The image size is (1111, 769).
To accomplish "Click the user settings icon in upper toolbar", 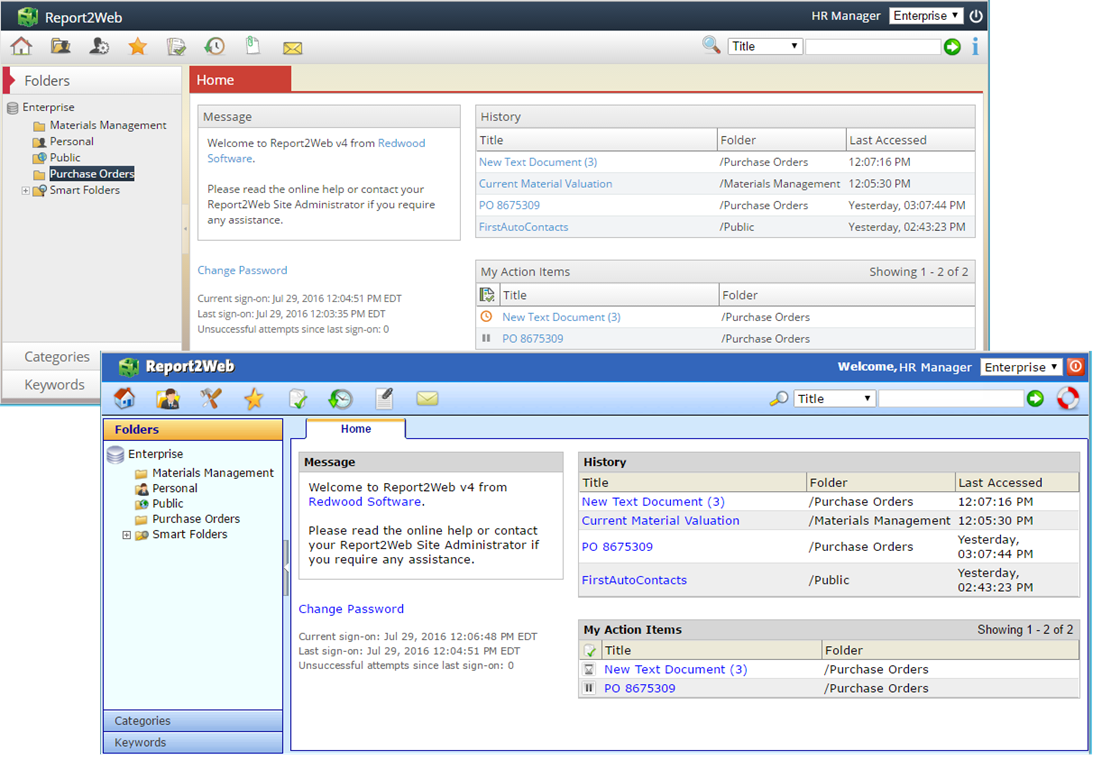I will (x=99, y=46).
